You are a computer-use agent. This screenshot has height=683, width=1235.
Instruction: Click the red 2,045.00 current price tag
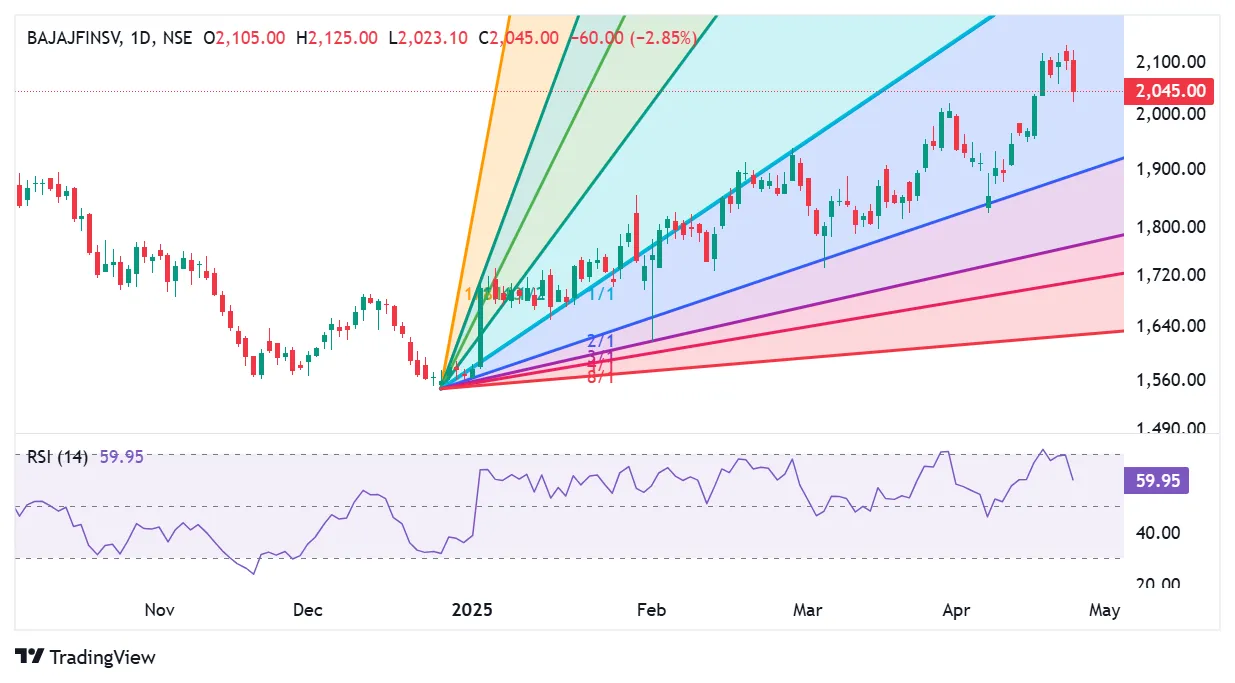pyautogui.click(x=1169, y=91)
